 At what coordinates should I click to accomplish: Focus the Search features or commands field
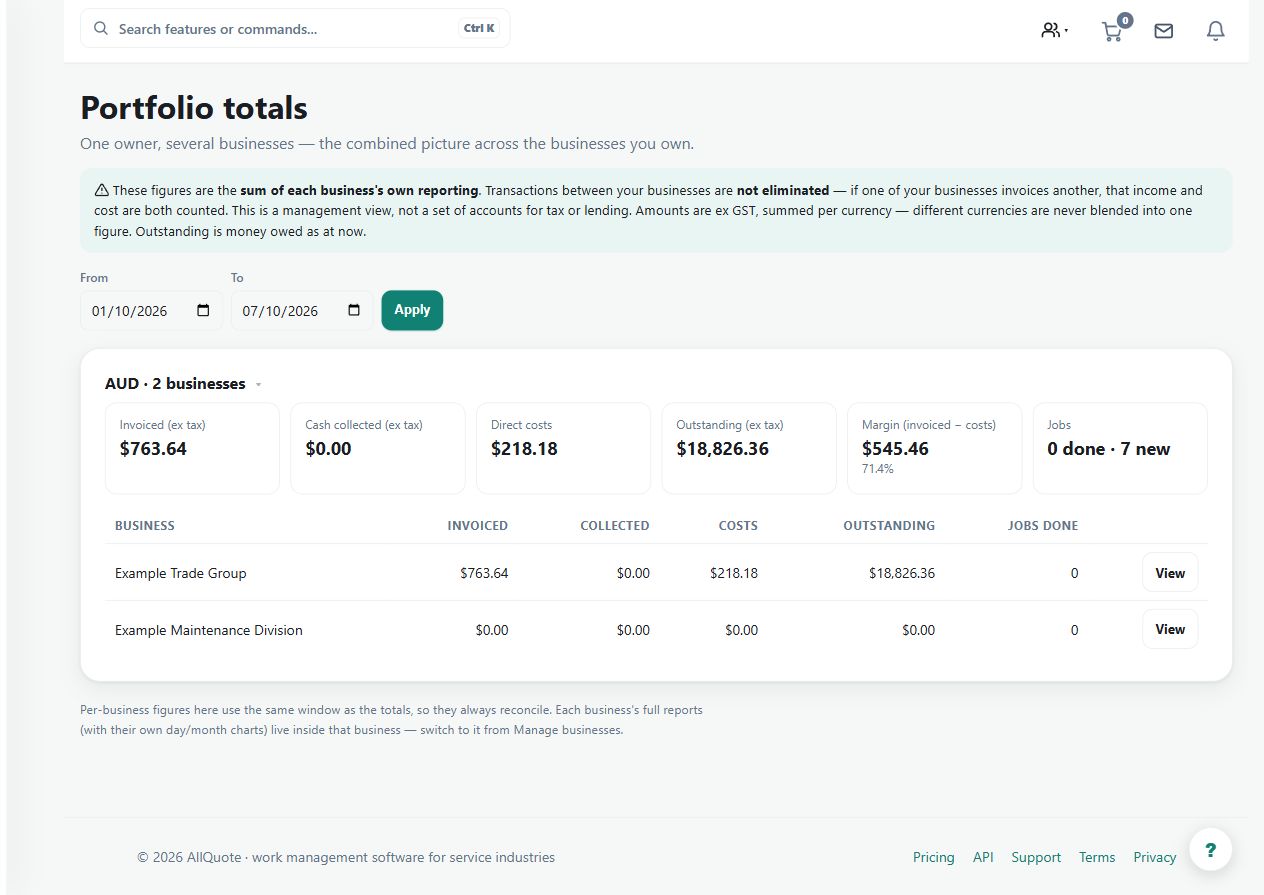click(295, 28)
